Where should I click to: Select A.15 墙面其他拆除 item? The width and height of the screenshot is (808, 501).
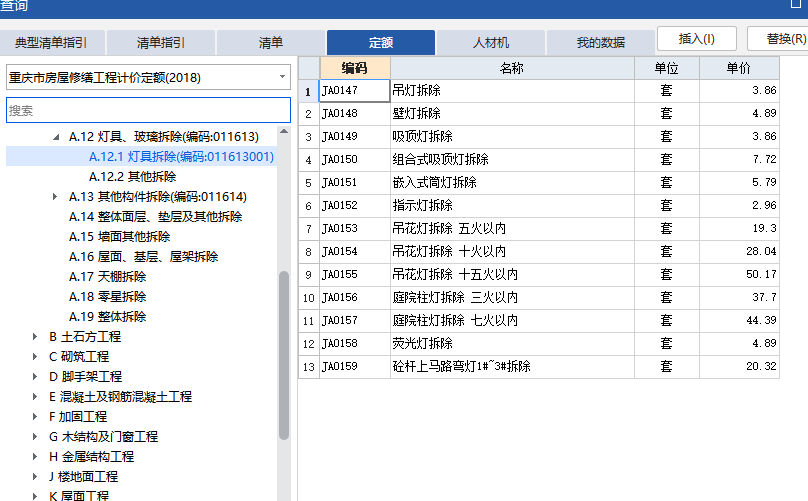120,237
